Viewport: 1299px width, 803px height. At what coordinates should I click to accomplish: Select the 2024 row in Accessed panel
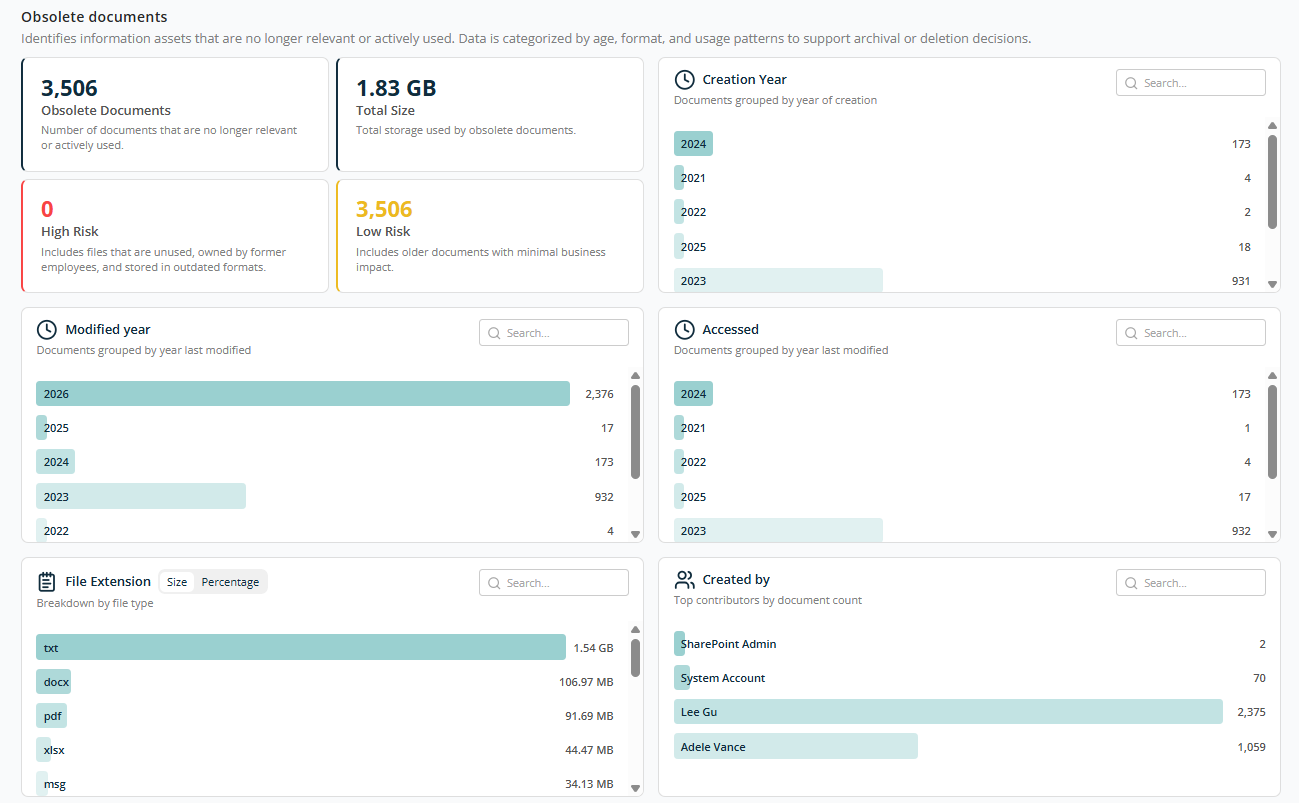click(x=962, y=394)
